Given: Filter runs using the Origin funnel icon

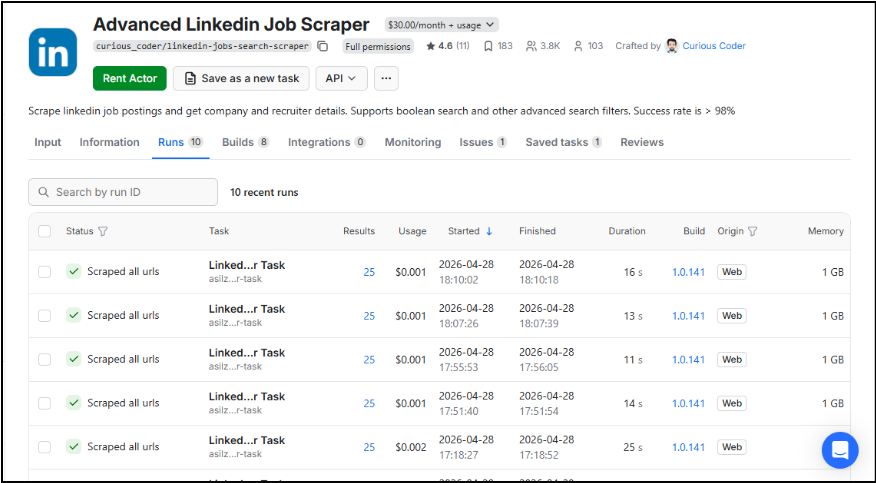Looking at the screenshot, I should click(753, 231).
